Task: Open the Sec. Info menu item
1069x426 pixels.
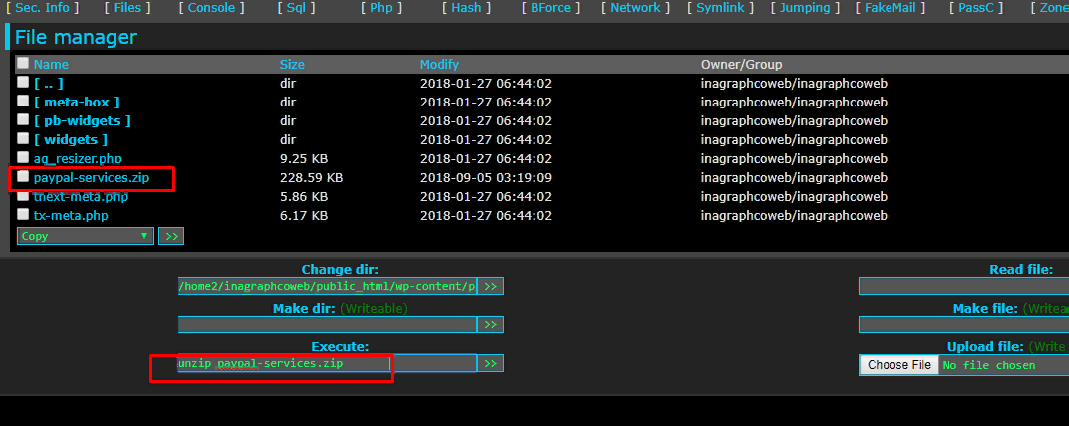Action: [43, 8]
